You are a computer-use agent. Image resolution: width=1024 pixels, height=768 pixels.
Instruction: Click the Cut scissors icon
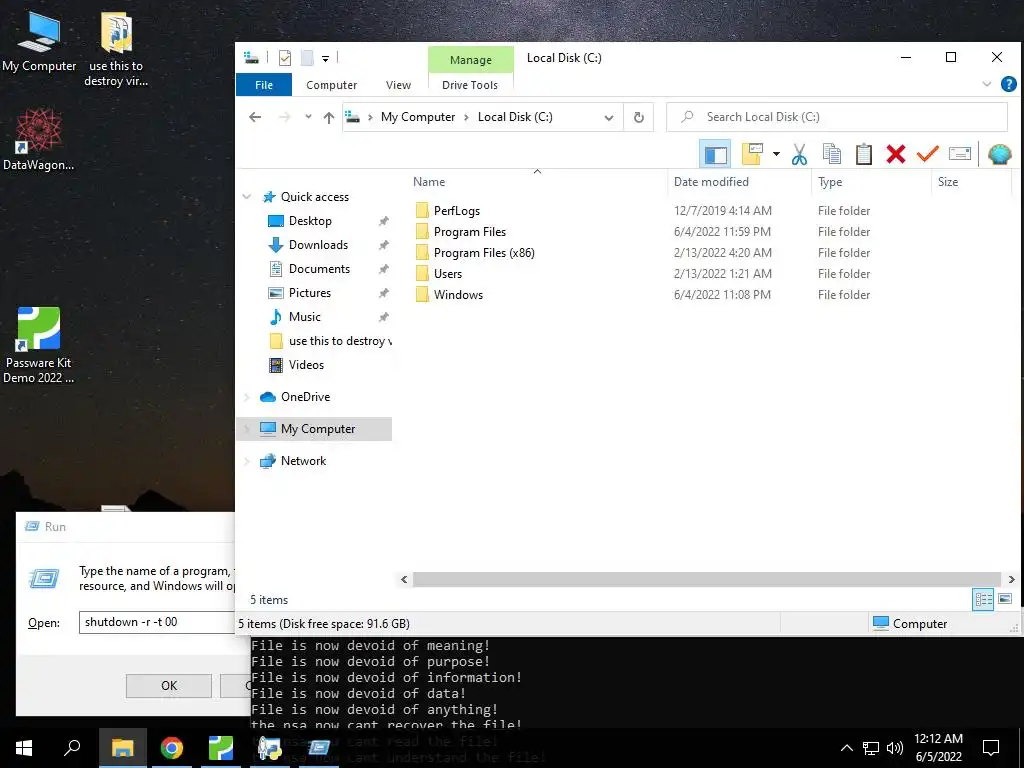click(x=799, y=155)
